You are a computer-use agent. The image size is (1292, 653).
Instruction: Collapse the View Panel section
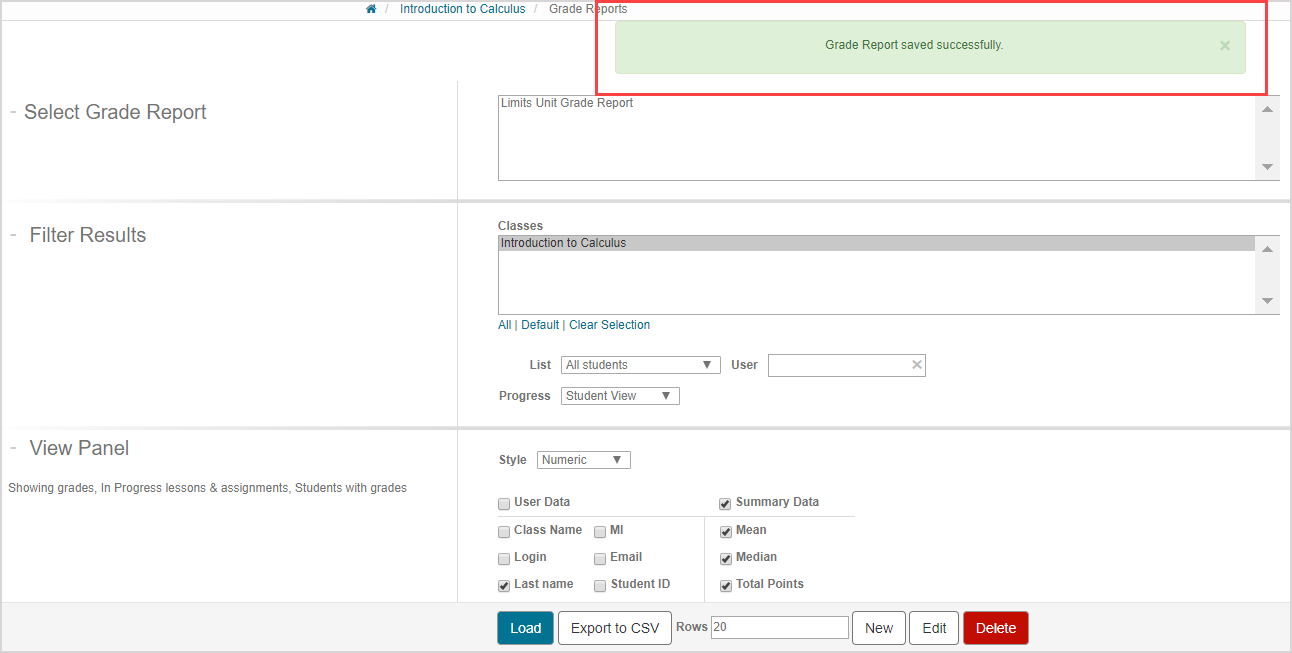tap(13, 447)
